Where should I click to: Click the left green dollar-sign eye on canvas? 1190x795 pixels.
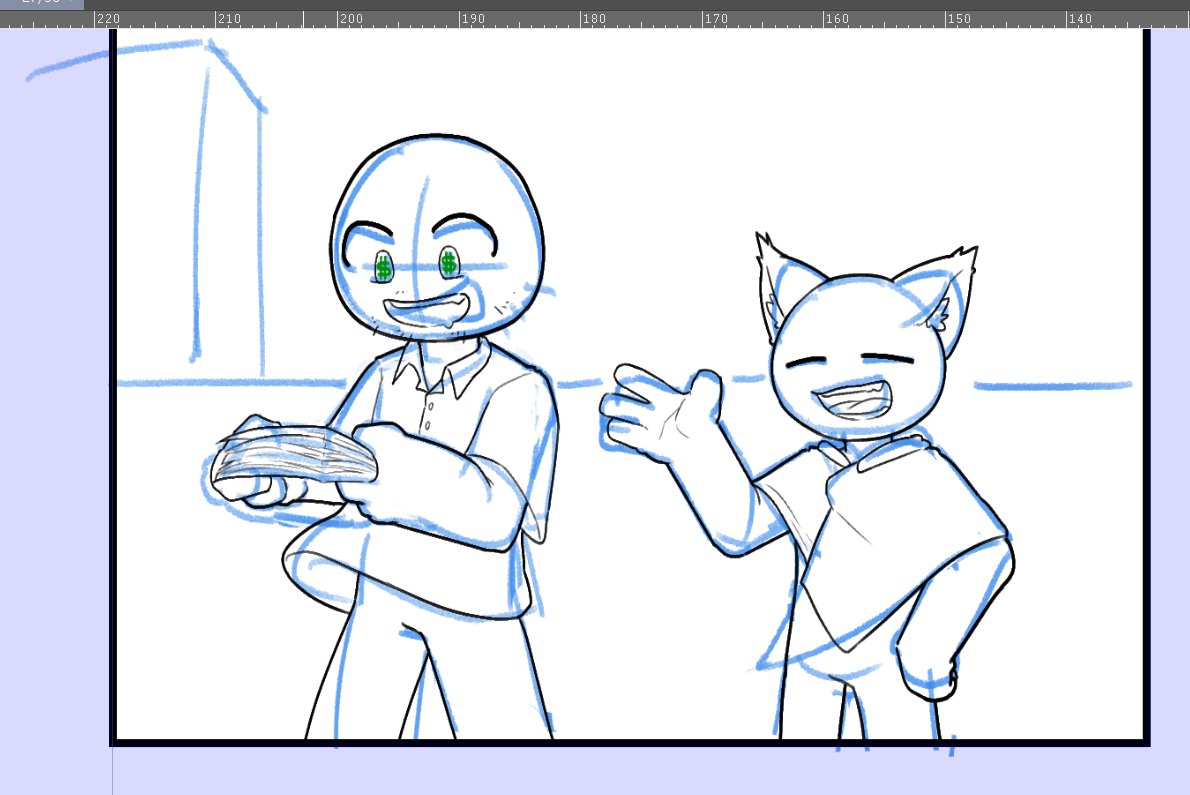pos(384,268)
